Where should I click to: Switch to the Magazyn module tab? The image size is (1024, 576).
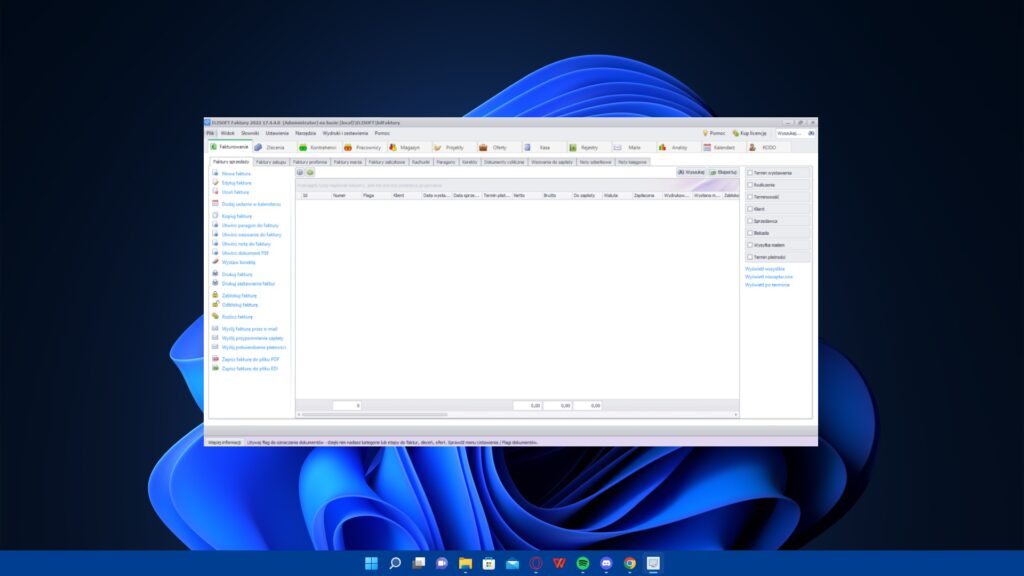(x=405, y=148)
